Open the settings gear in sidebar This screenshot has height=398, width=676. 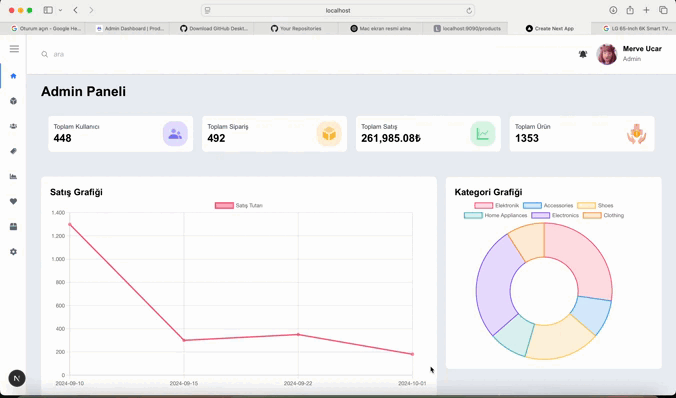(x=13, y=251)
